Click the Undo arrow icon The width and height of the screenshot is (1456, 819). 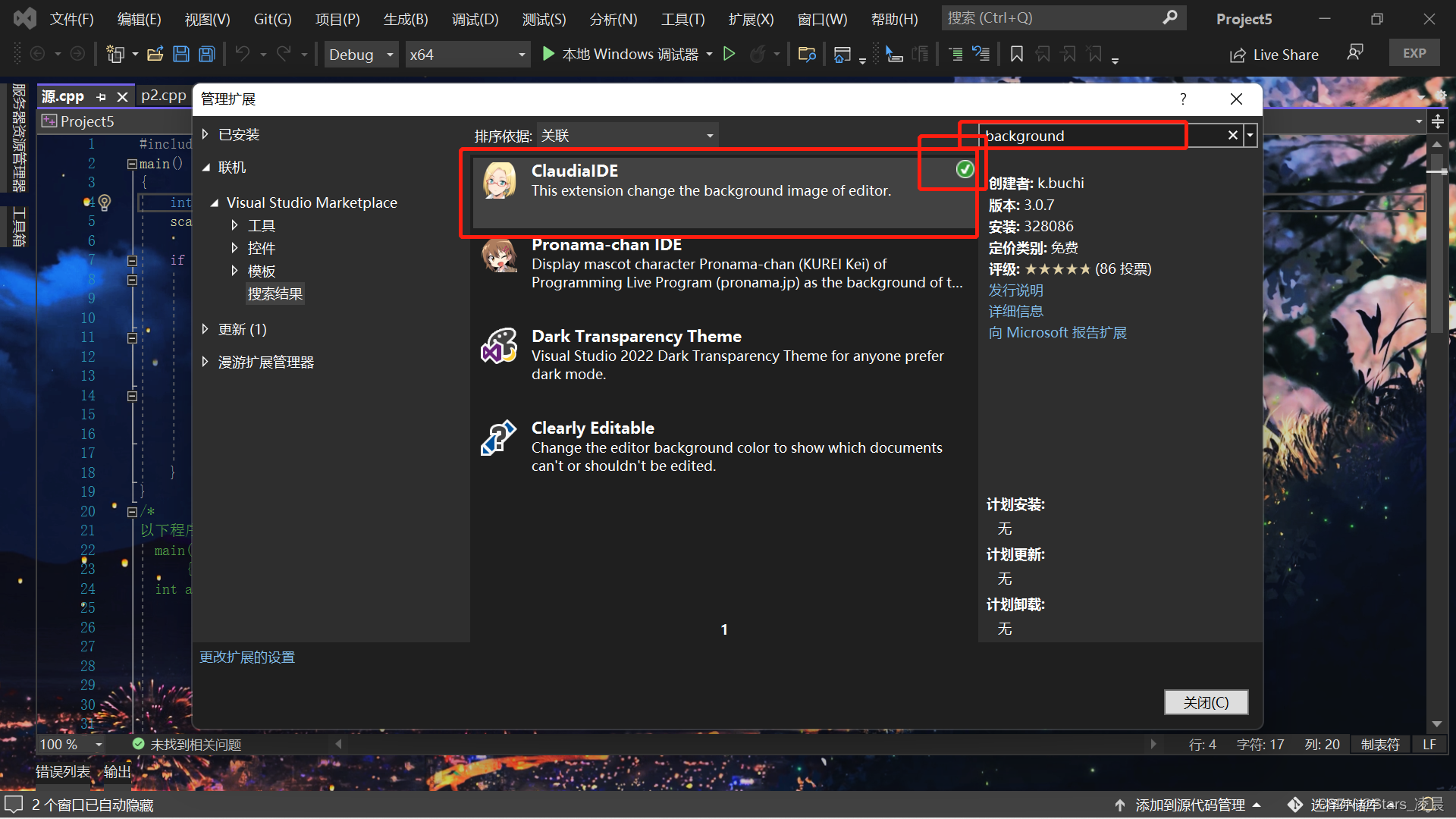pos(242,54)
